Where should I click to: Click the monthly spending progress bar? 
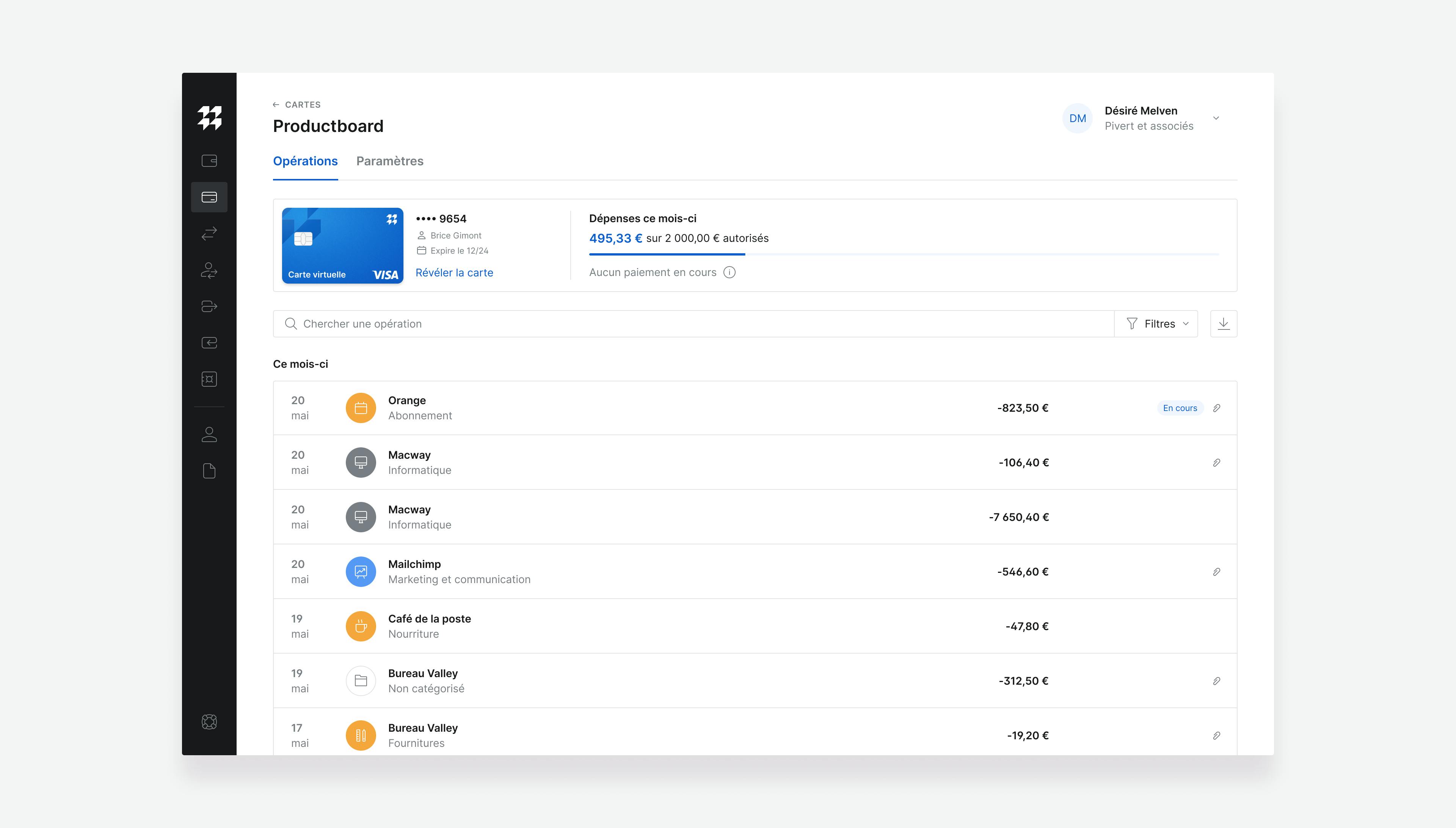point(904,254)
